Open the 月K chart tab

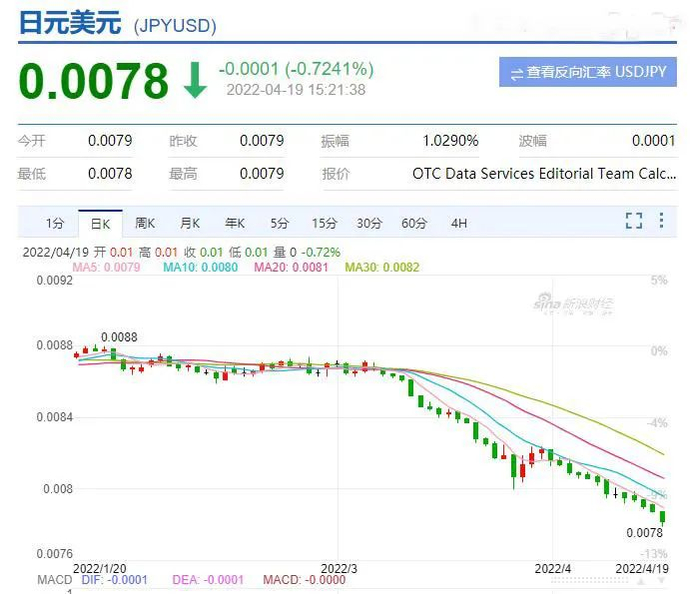point(190,223)
